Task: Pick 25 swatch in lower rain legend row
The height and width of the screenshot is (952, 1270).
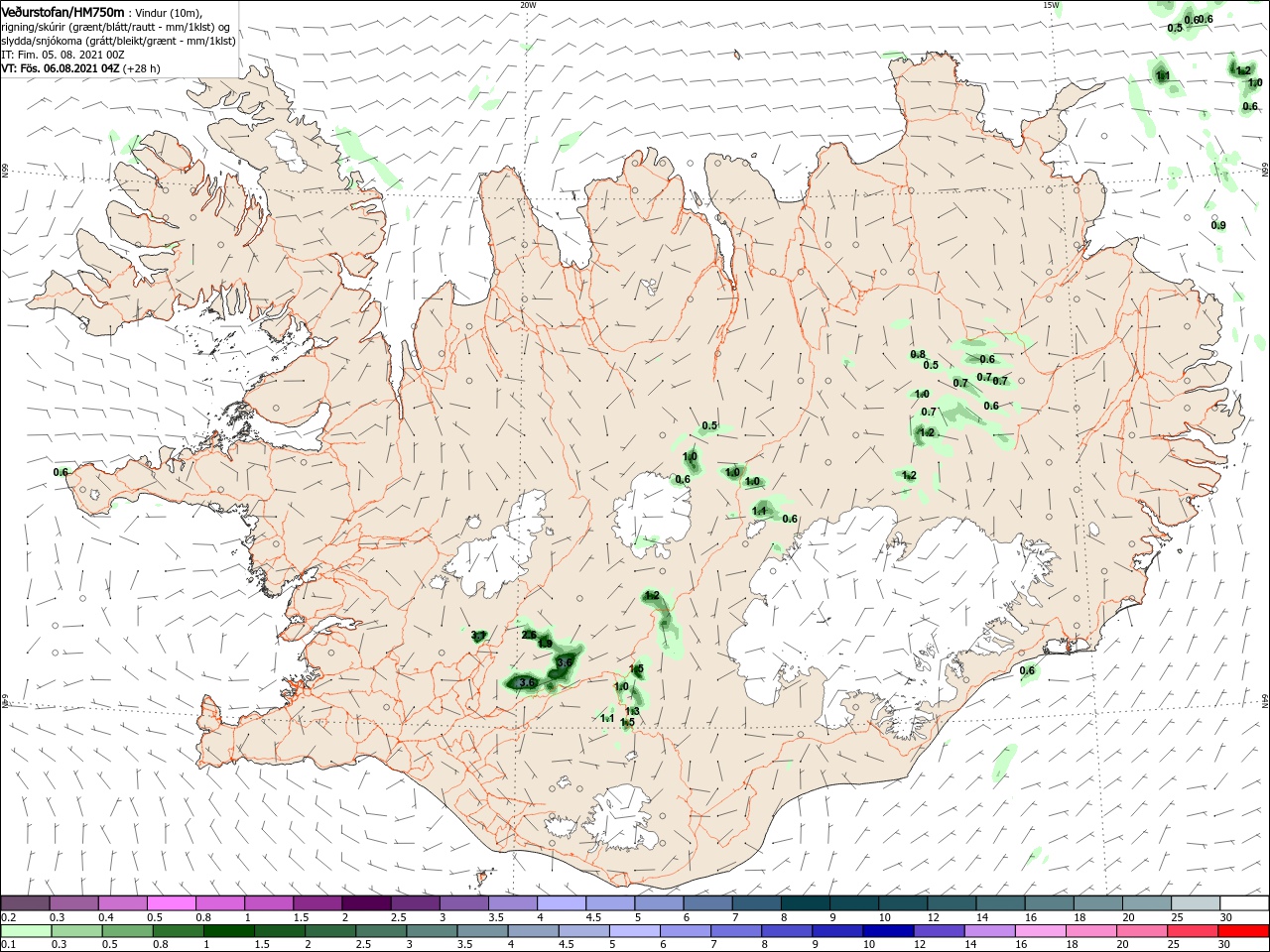Action: tap(1192, 931)
